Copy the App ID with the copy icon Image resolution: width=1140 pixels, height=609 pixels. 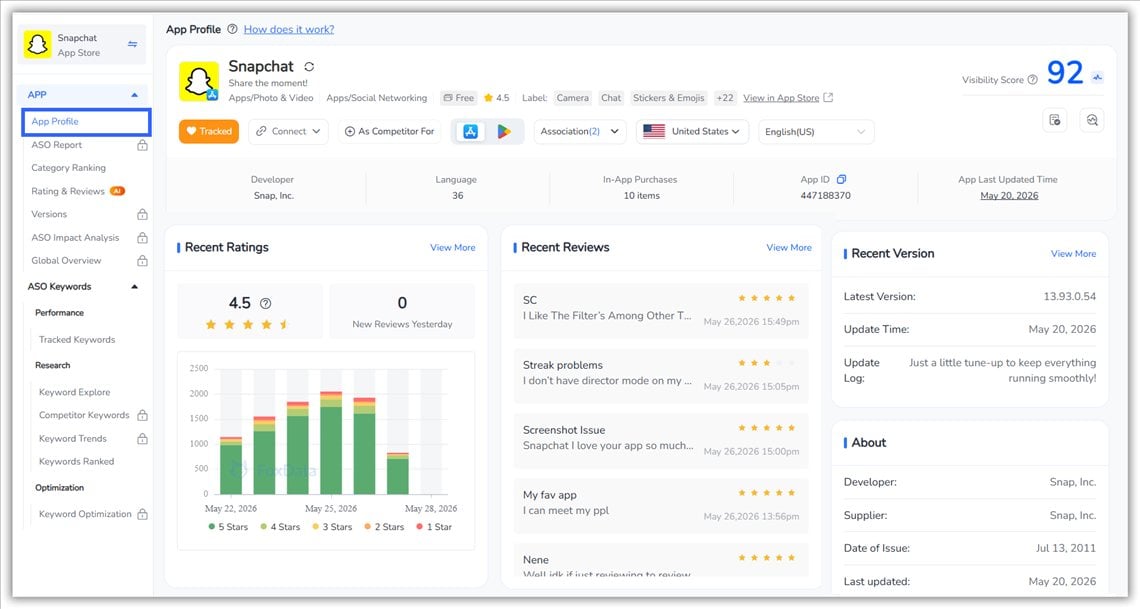click(841, 180)
